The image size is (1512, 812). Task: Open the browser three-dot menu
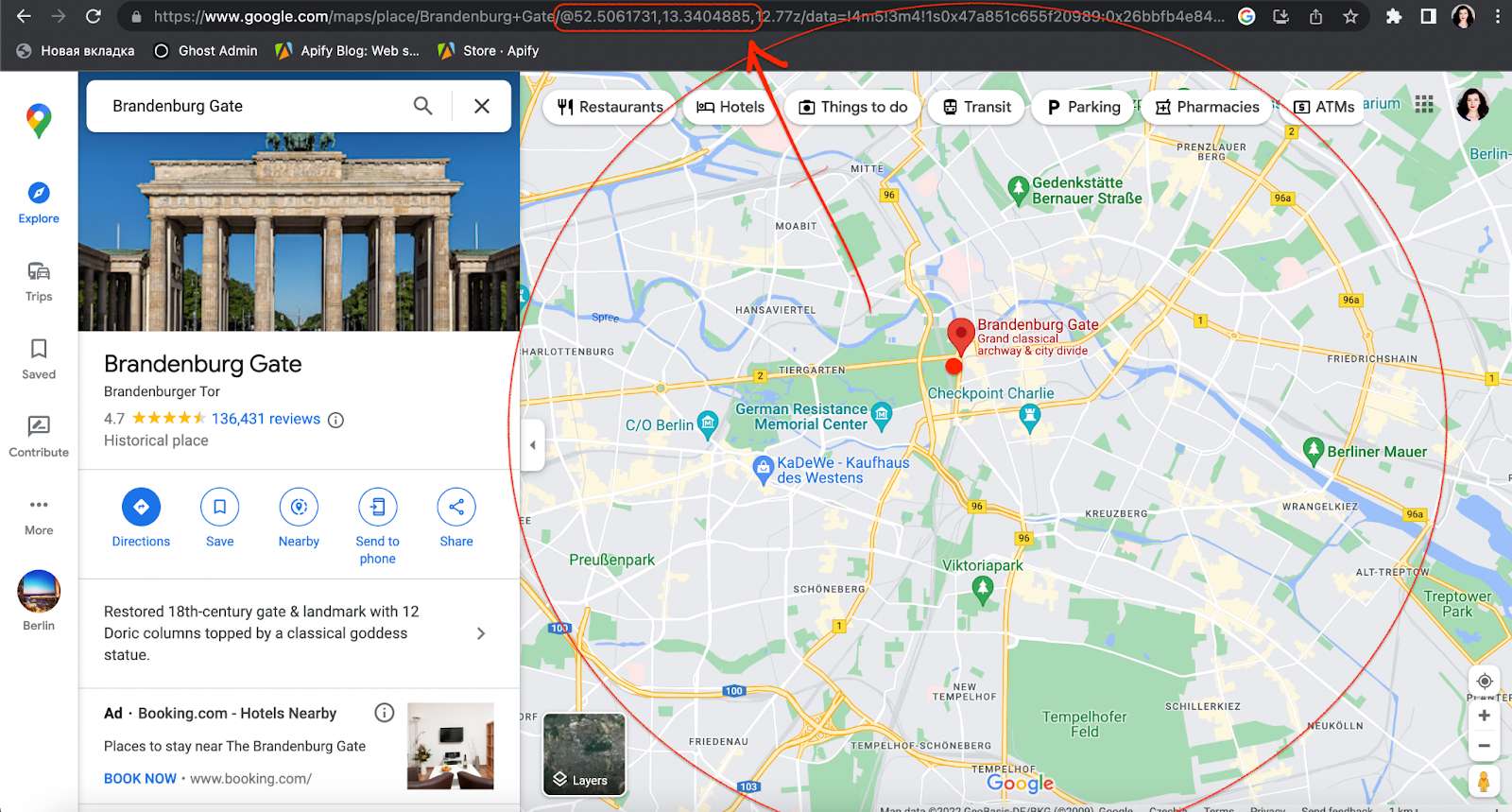click(1497, 16)
